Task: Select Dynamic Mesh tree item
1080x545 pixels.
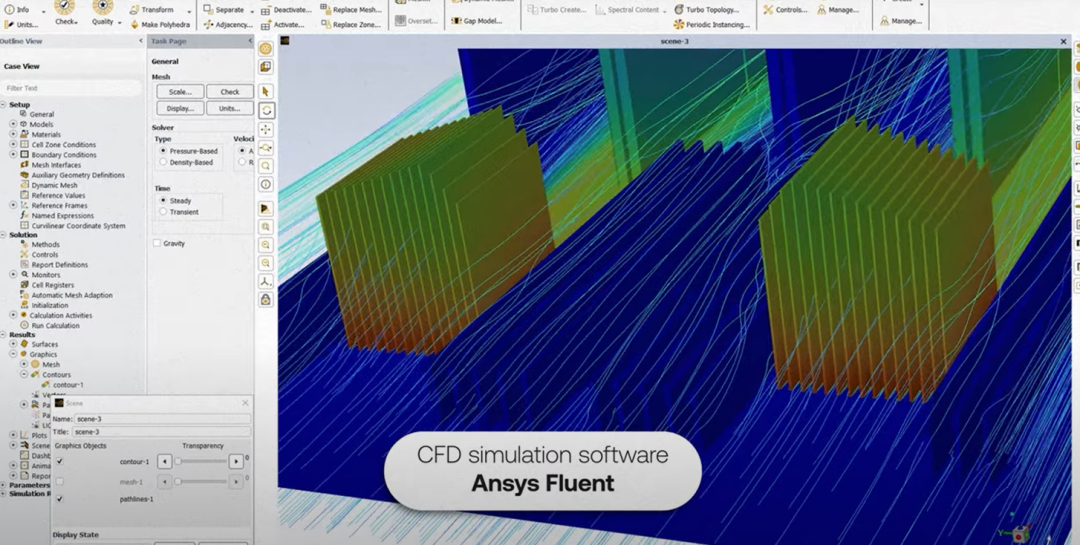Action: 54,185
